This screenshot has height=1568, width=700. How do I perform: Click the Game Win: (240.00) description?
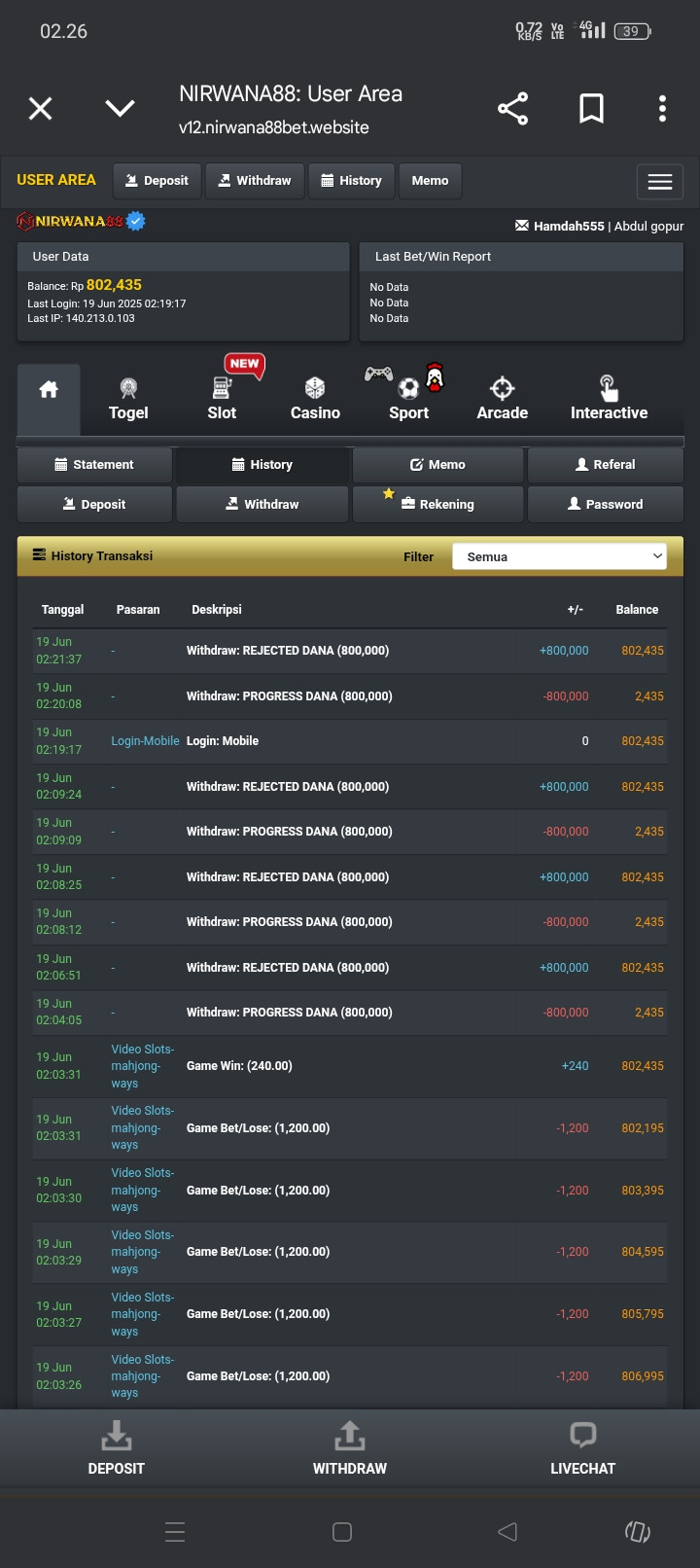pyautogui.click(x=239, y=1066)
